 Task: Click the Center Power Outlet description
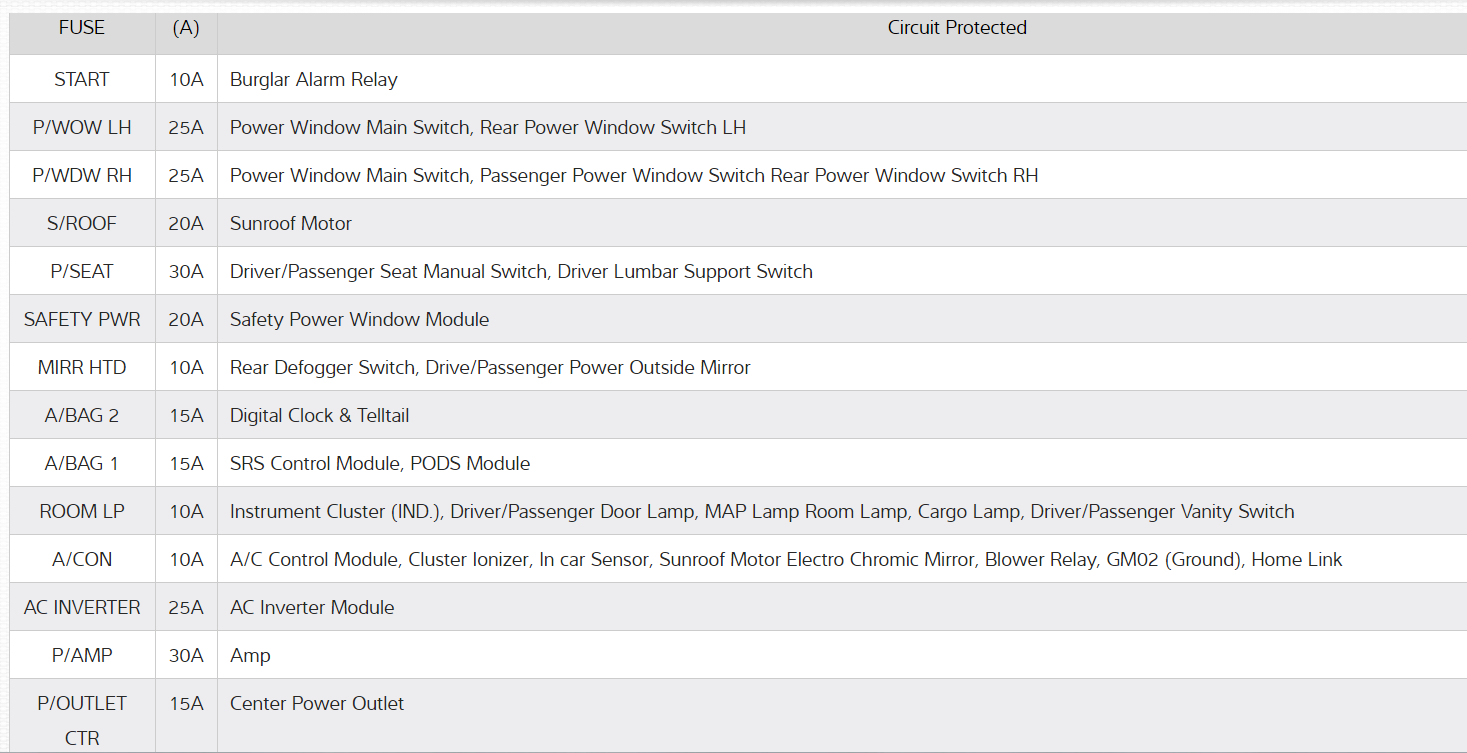coord(317,704)
